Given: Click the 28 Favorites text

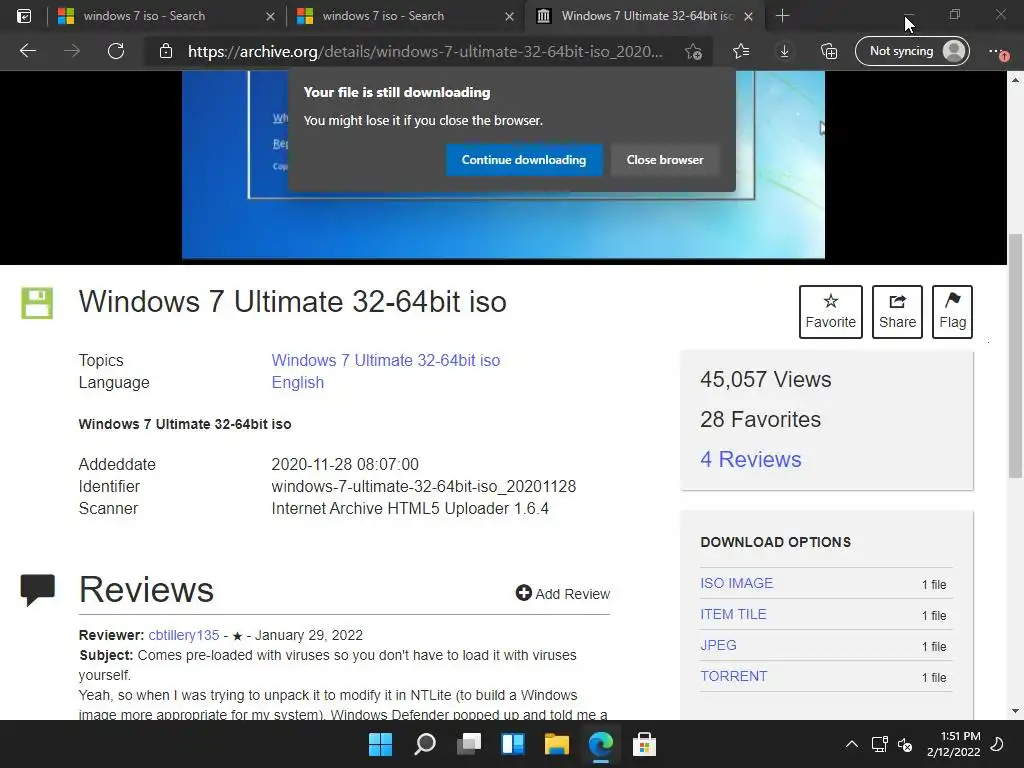Looking at the screenshot, I should [x=760, y=419].
